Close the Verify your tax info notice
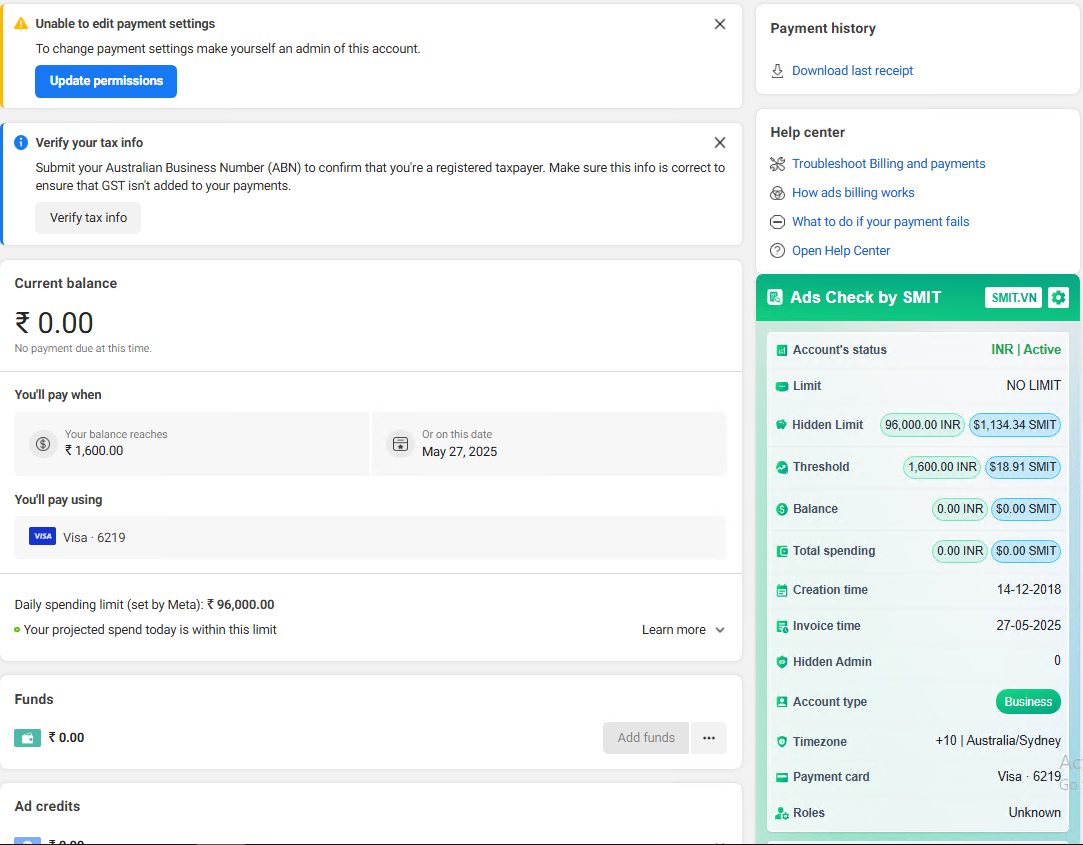Image resolution: width=1083 pixels, height=845 pixels. click(720, 142)
